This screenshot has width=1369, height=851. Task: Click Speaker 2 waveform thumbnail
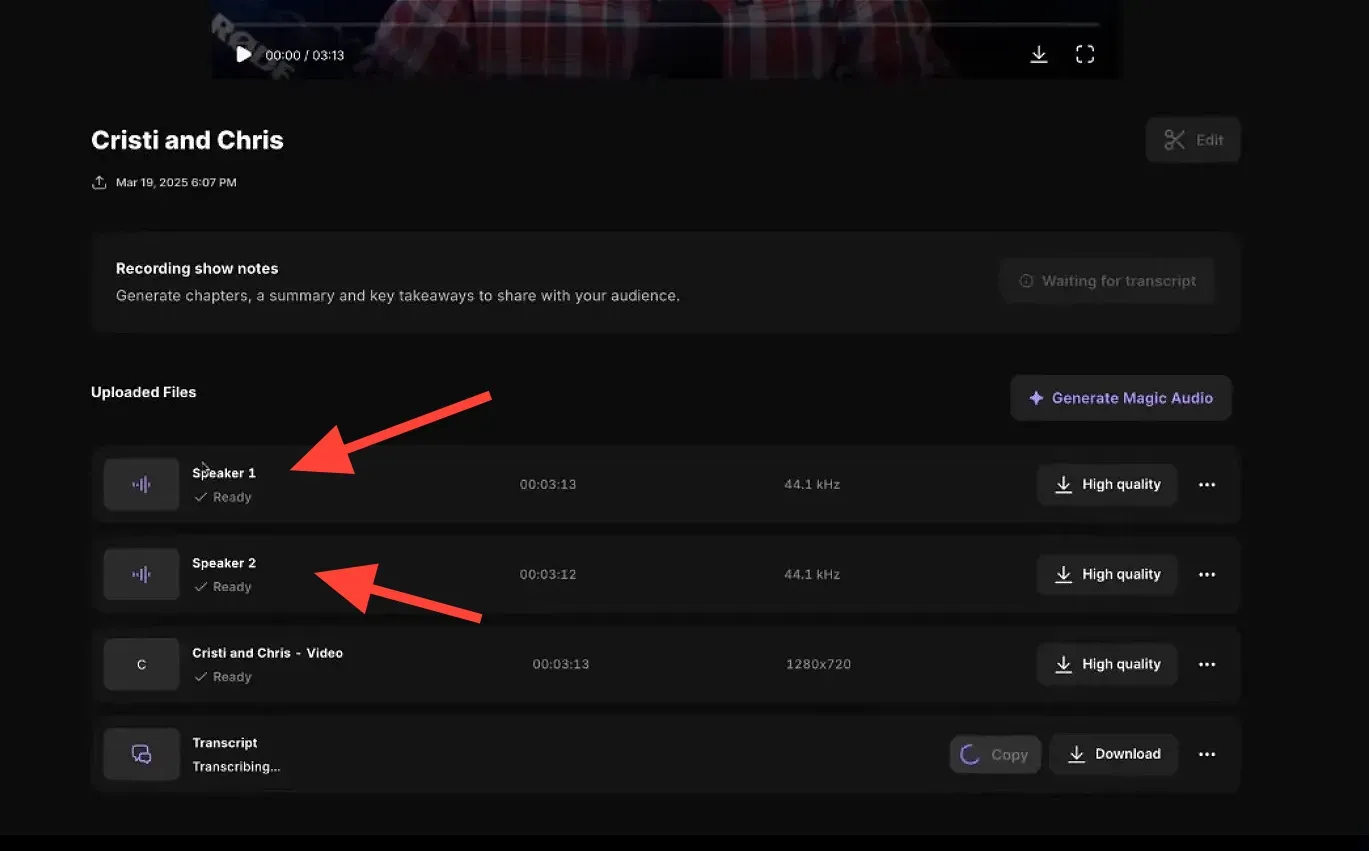point(142,575)
